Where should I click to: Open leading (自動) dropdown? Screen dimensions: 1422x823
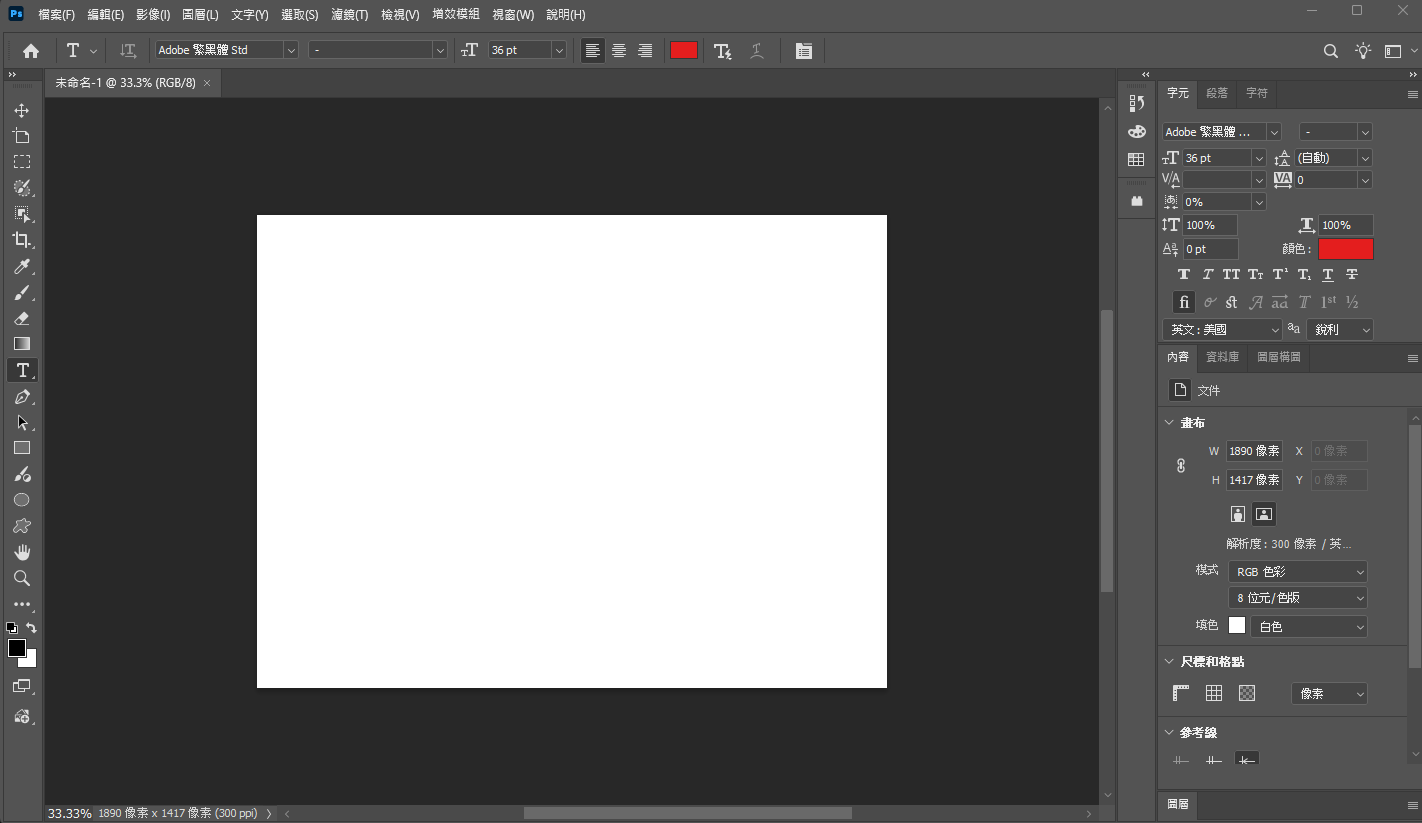(x=1365, y=158)
